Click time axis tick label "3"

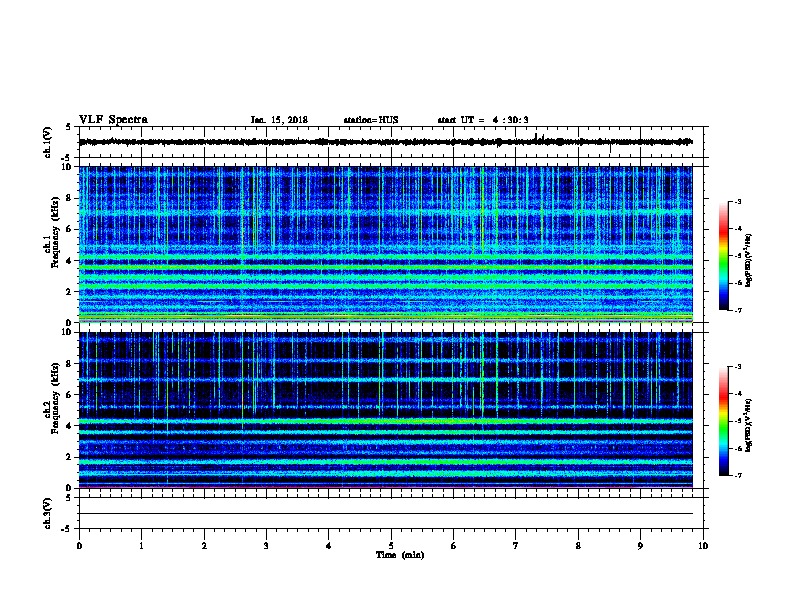coord(266,545)
